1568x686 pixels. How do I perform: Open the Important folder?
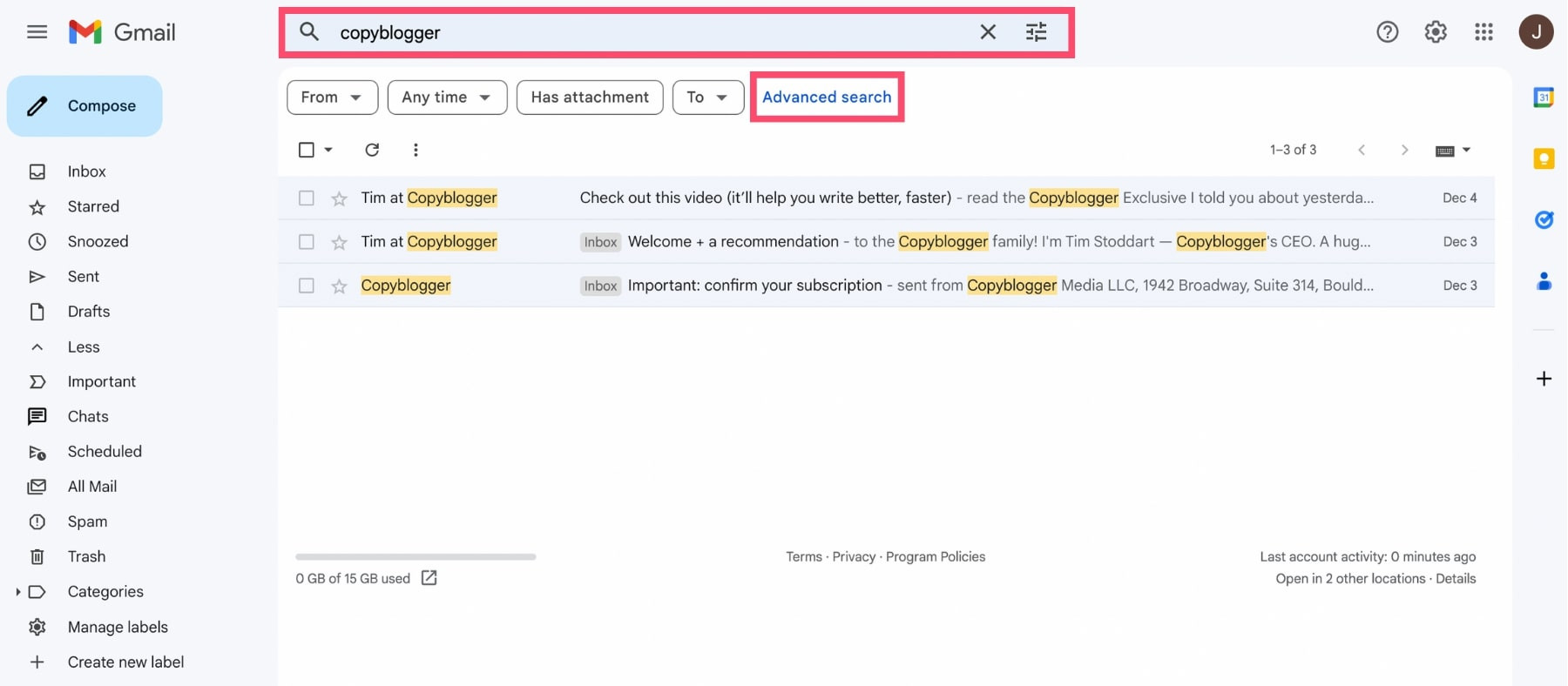coord(101,381)
